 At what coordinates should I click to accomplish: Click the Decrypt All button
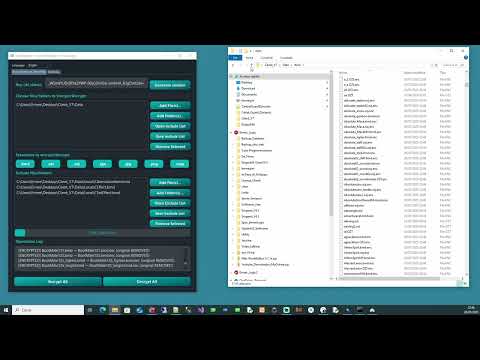click(x=147, y=282)
